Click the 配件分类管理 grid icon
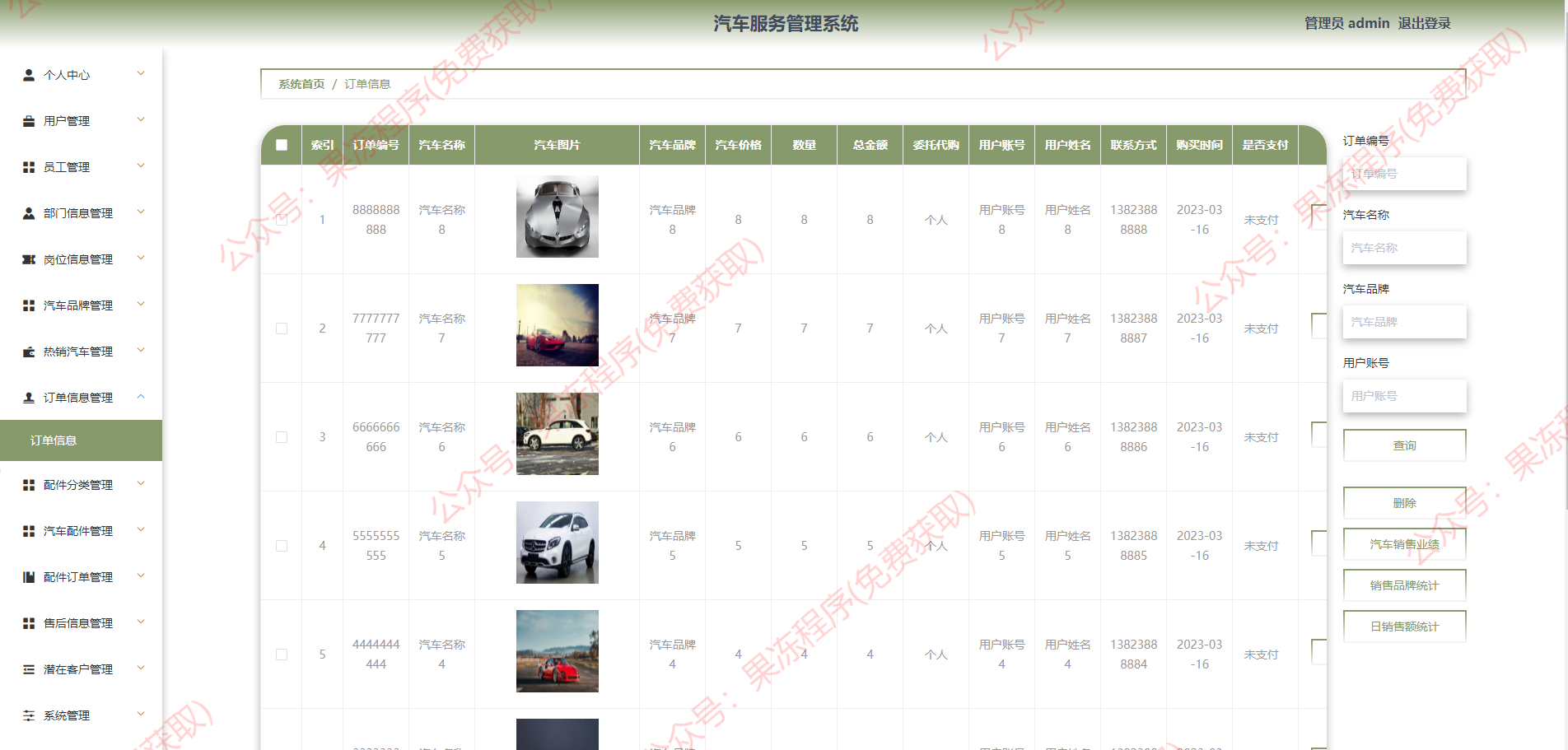Viewport: 1568px width, 750px height. 29,485
